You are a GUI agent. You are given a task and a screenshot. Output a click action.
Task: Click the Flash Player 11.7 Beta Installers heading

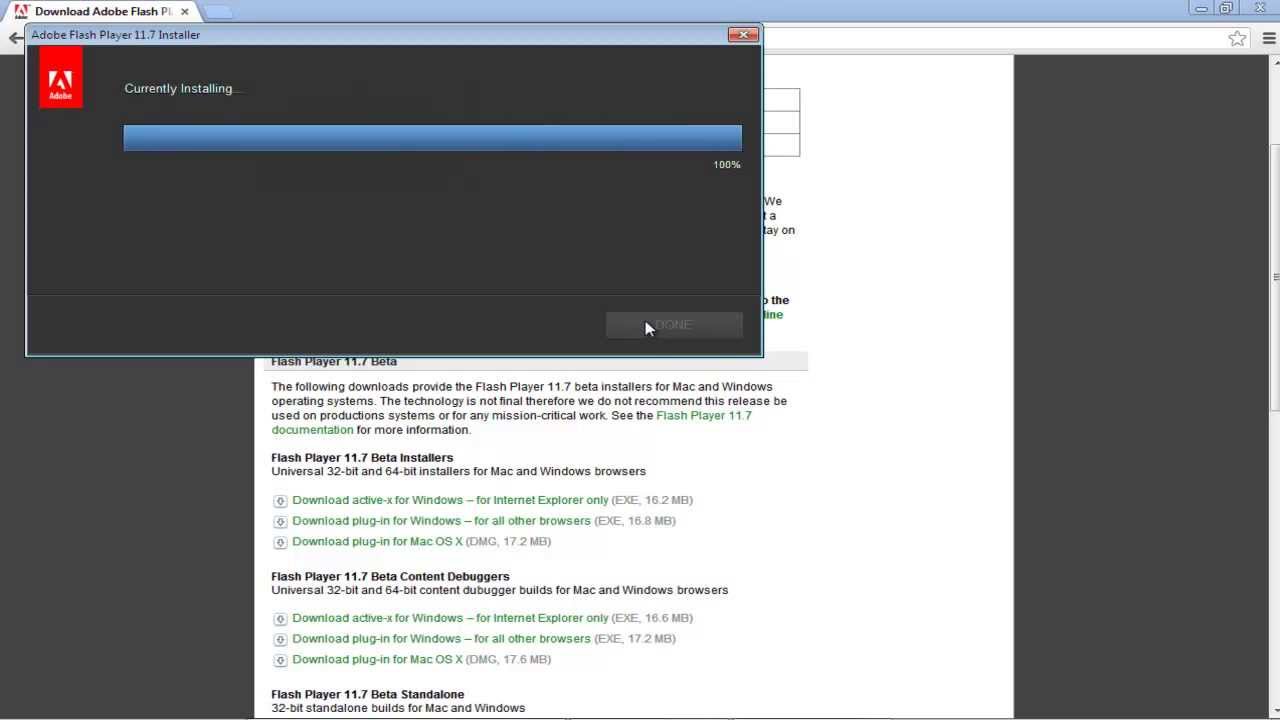[x=362, y=458]
